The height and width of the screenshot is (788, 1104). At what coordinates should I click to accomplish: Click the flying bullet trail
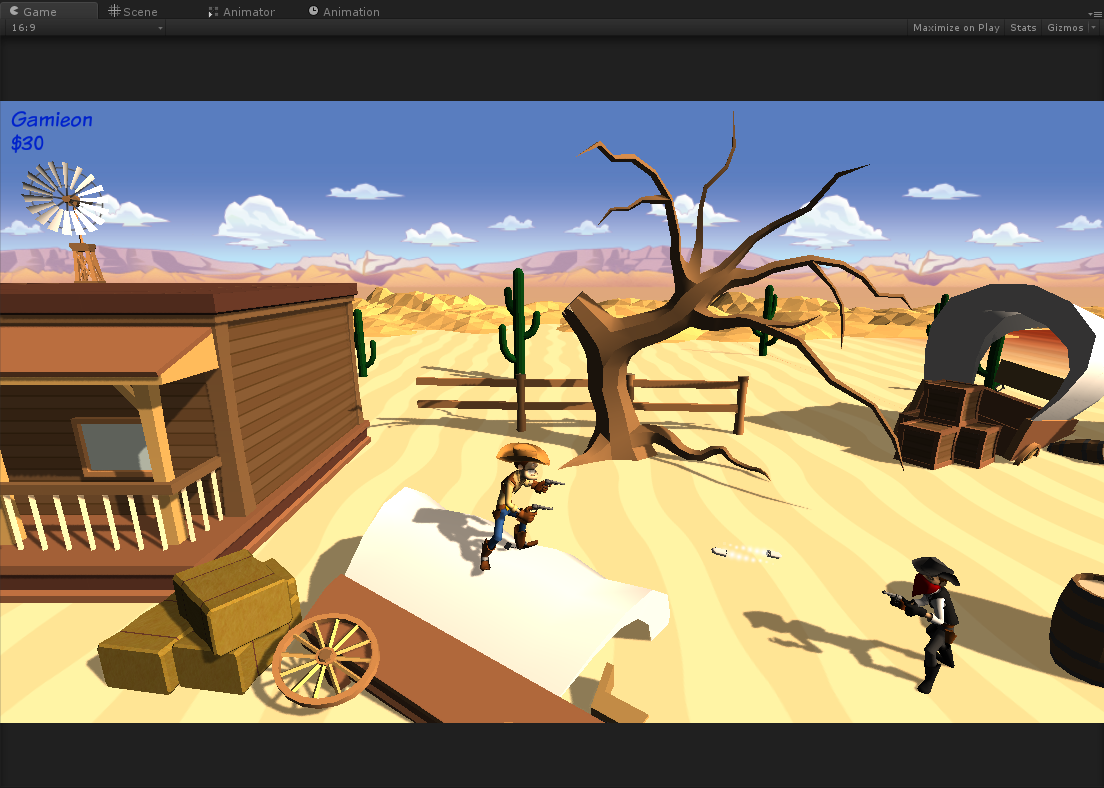[745, 552]
